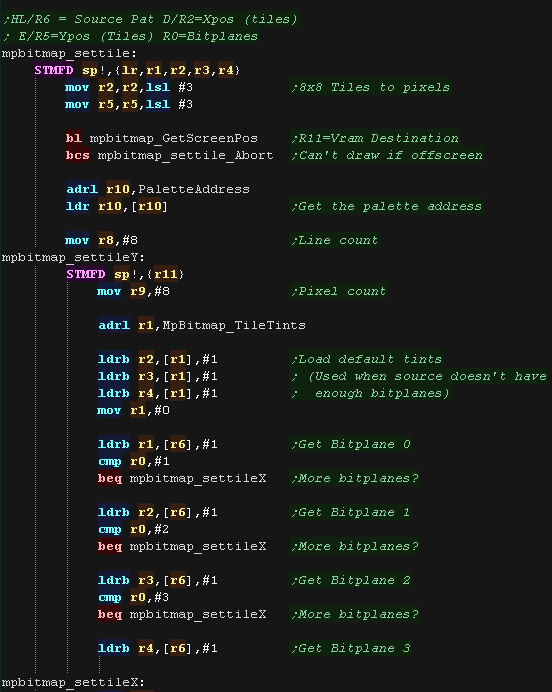
Task: Click the ';Pixel count' comment
Action: 338,291
